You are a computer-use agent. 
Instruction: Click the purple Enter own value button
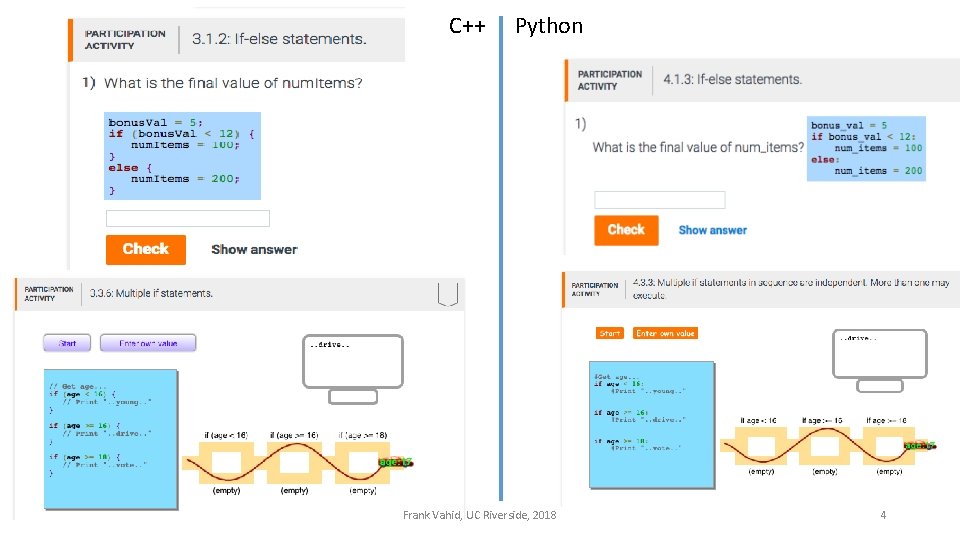pos(148,343)
